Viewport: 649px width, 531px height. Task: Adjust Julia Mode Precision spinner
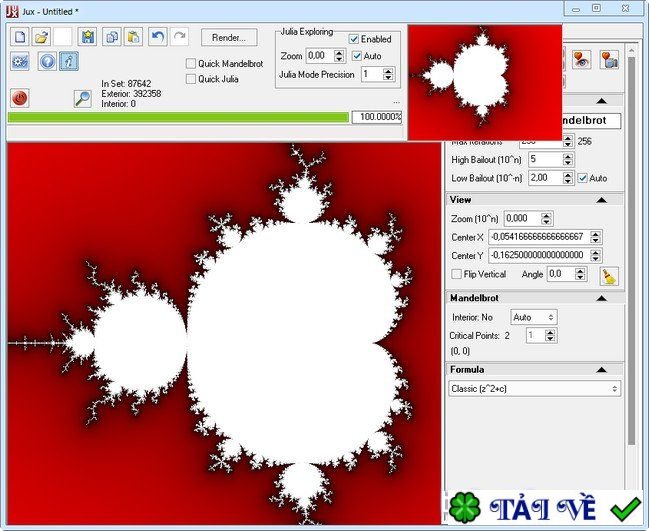[388, 74]
